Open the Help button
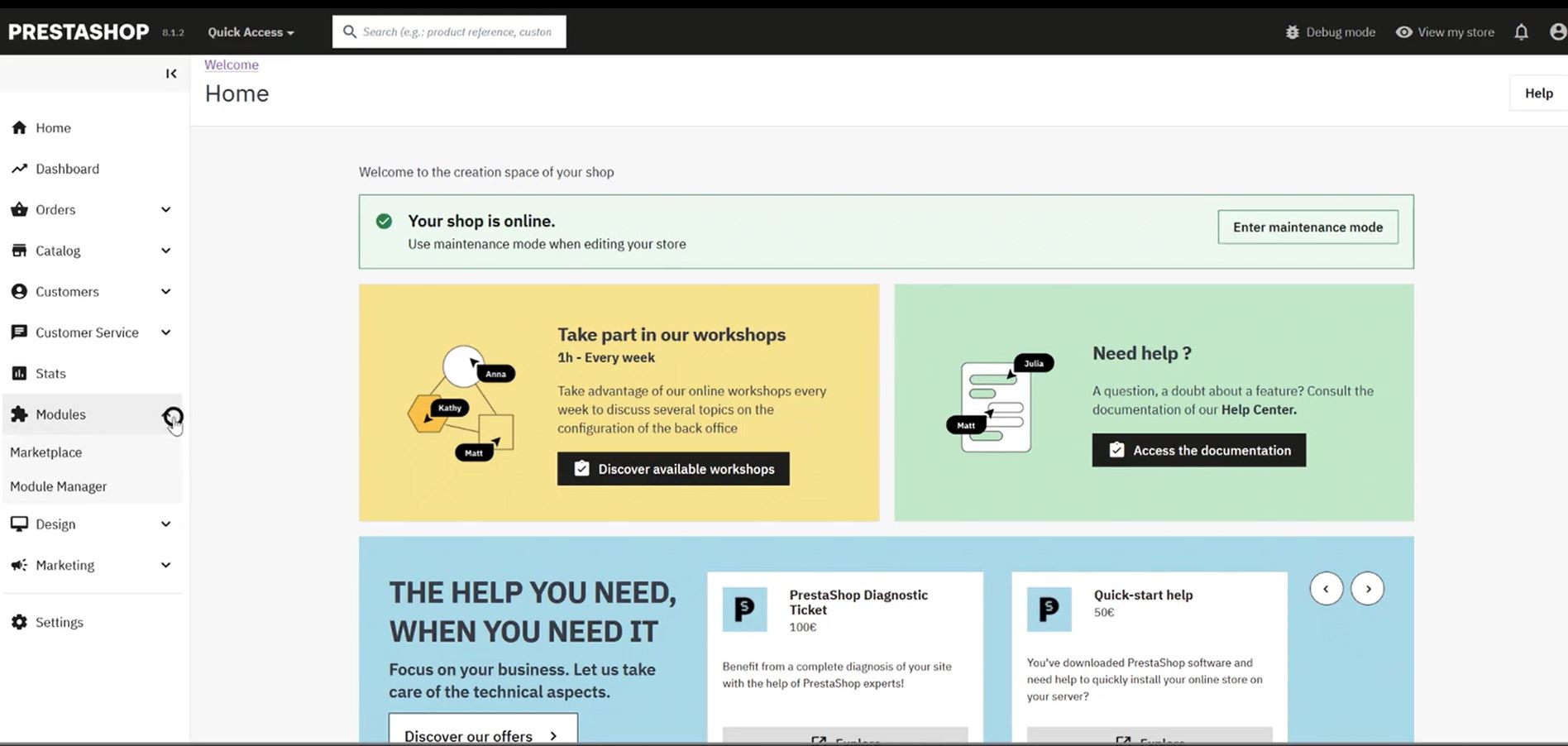1568x746 pixels. pos(1538,93)
